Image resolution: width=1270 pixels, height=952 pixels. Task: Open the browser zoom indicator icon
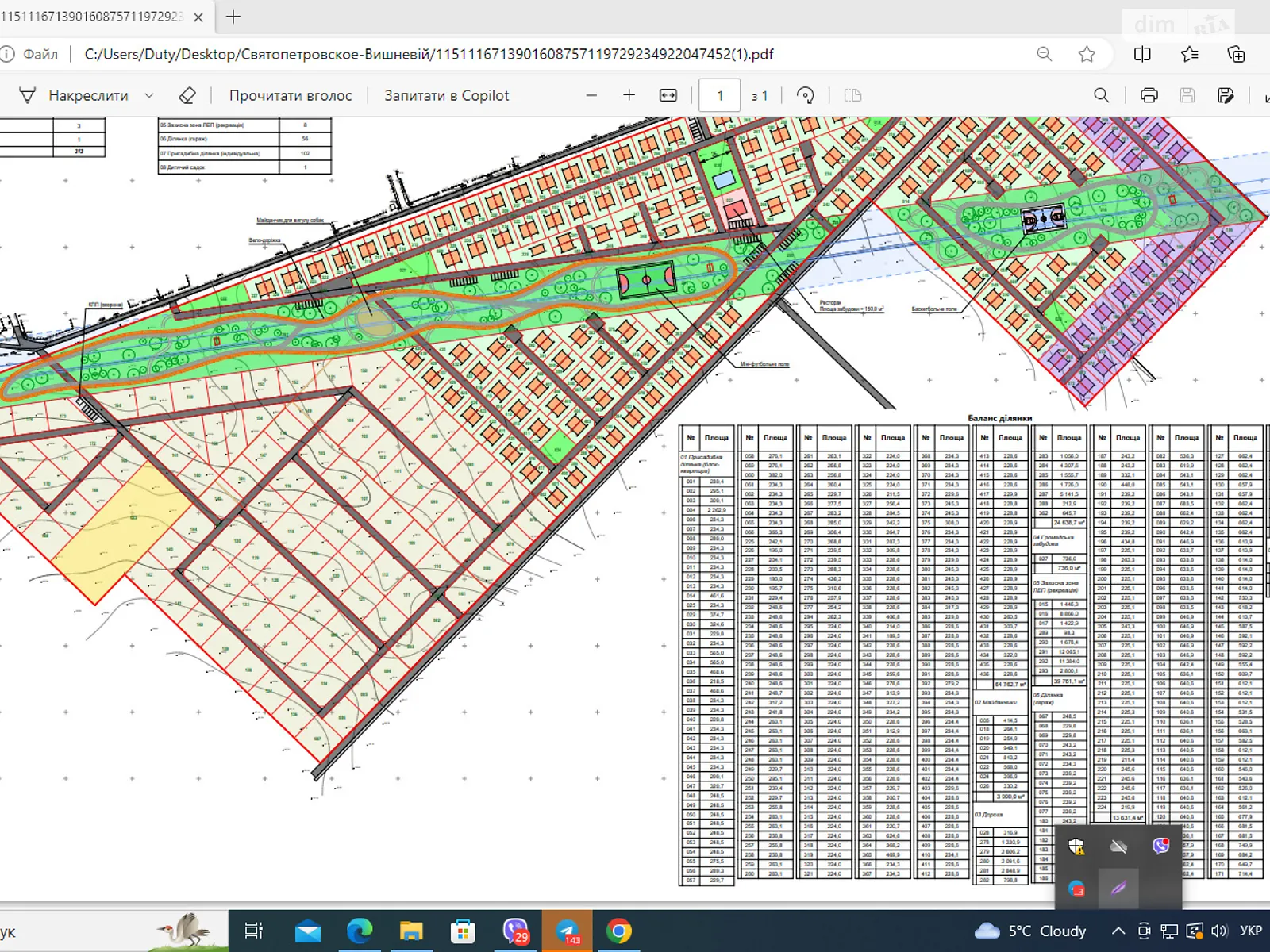tap(1045, 54)
